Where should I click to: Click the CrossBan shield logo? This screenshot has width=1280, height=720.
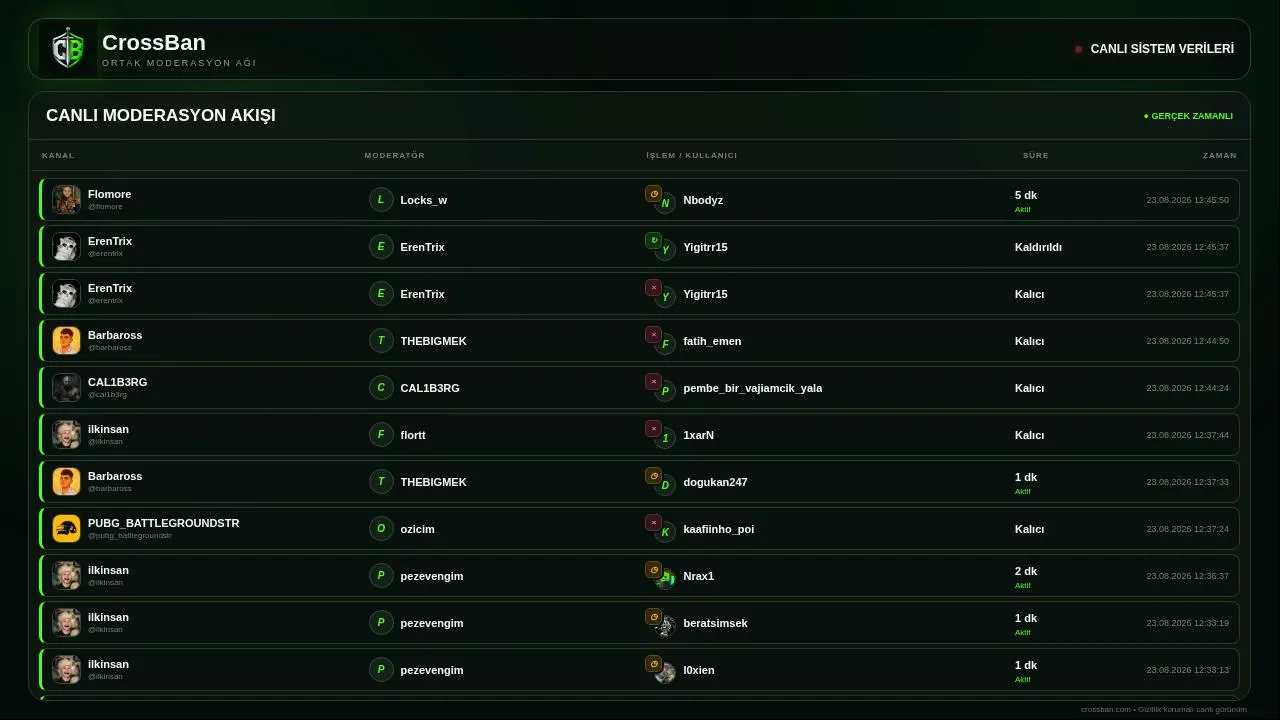[x=68, y=49]
